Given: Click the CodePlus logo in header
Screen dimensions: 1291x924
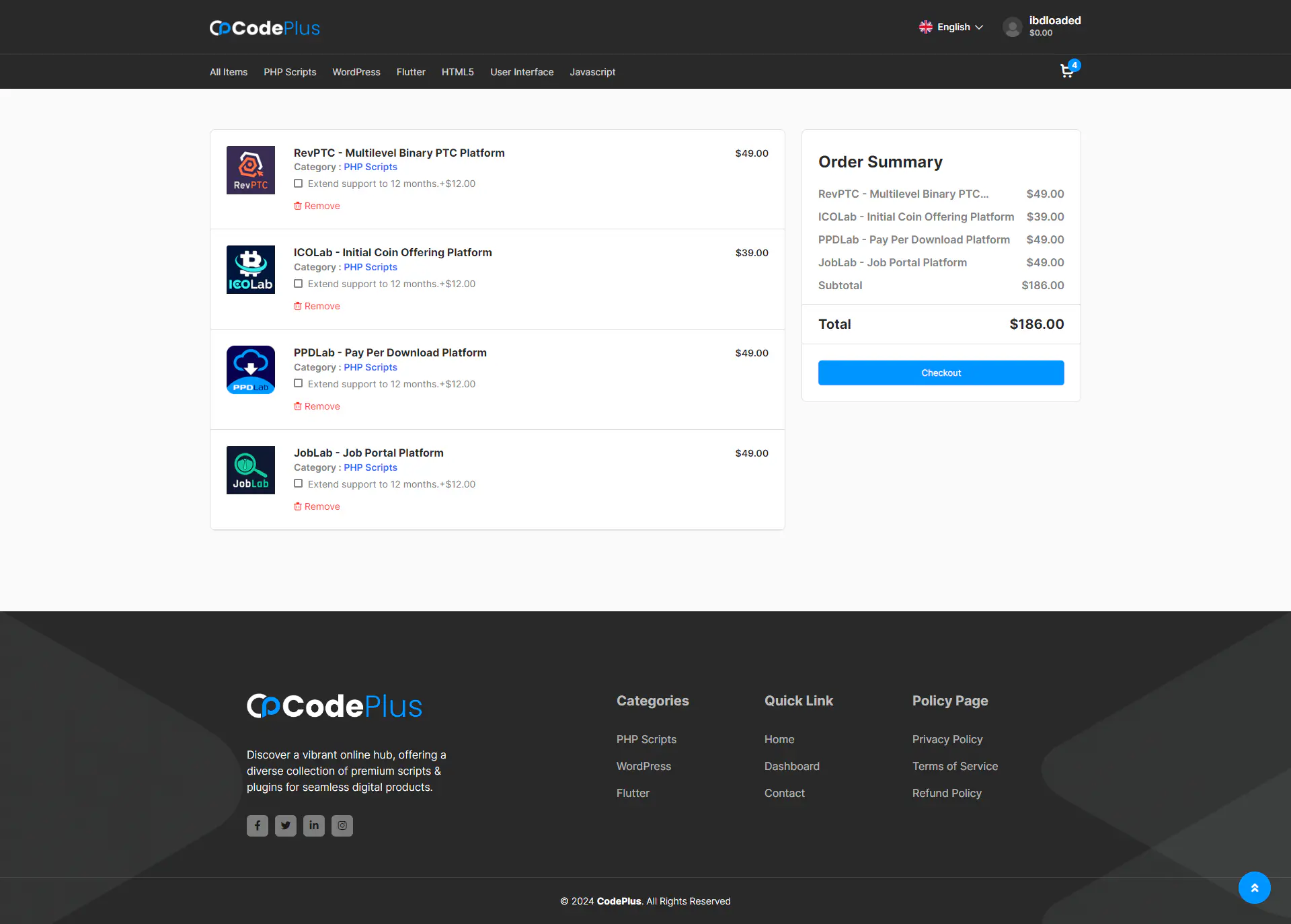Looking at the screenshot, I should pos(265,28).
